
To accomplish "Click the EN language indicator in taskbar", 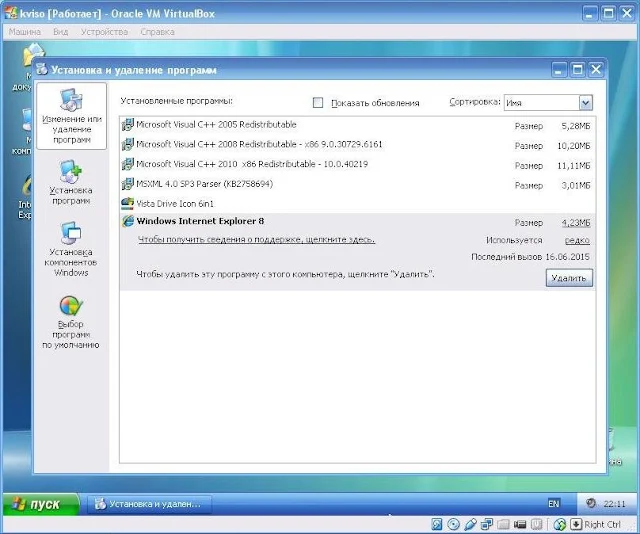I will coord(553,504).
